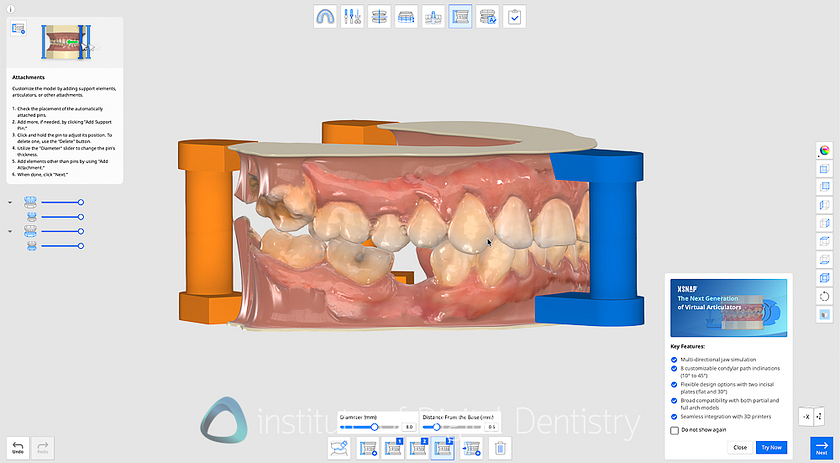Open the clipboard checkmark completion step
This screenshot has width=840, height=463.
[x=514, y=16]
